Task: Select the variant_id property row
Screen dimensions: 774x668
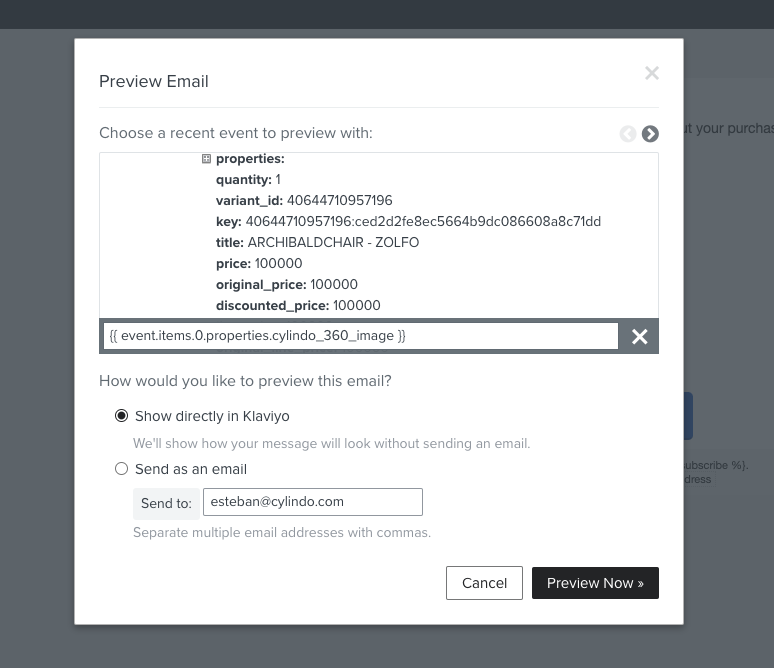Action: (x=304, y=200)
